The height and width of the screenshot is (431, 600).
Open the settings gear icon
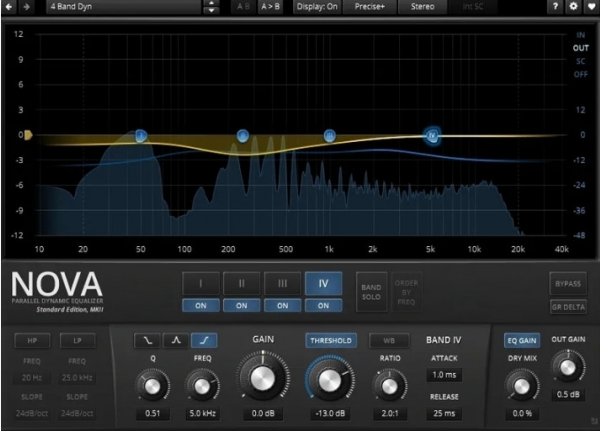tap(573, 6)
